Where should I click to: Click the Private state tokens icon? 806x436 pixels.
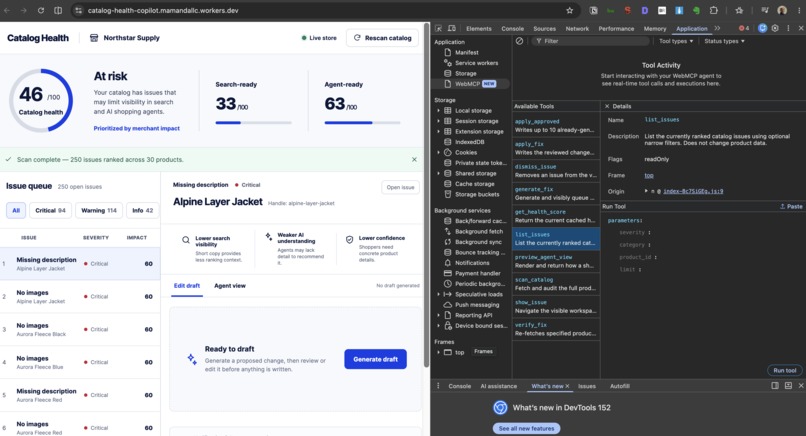click(448, 162)
